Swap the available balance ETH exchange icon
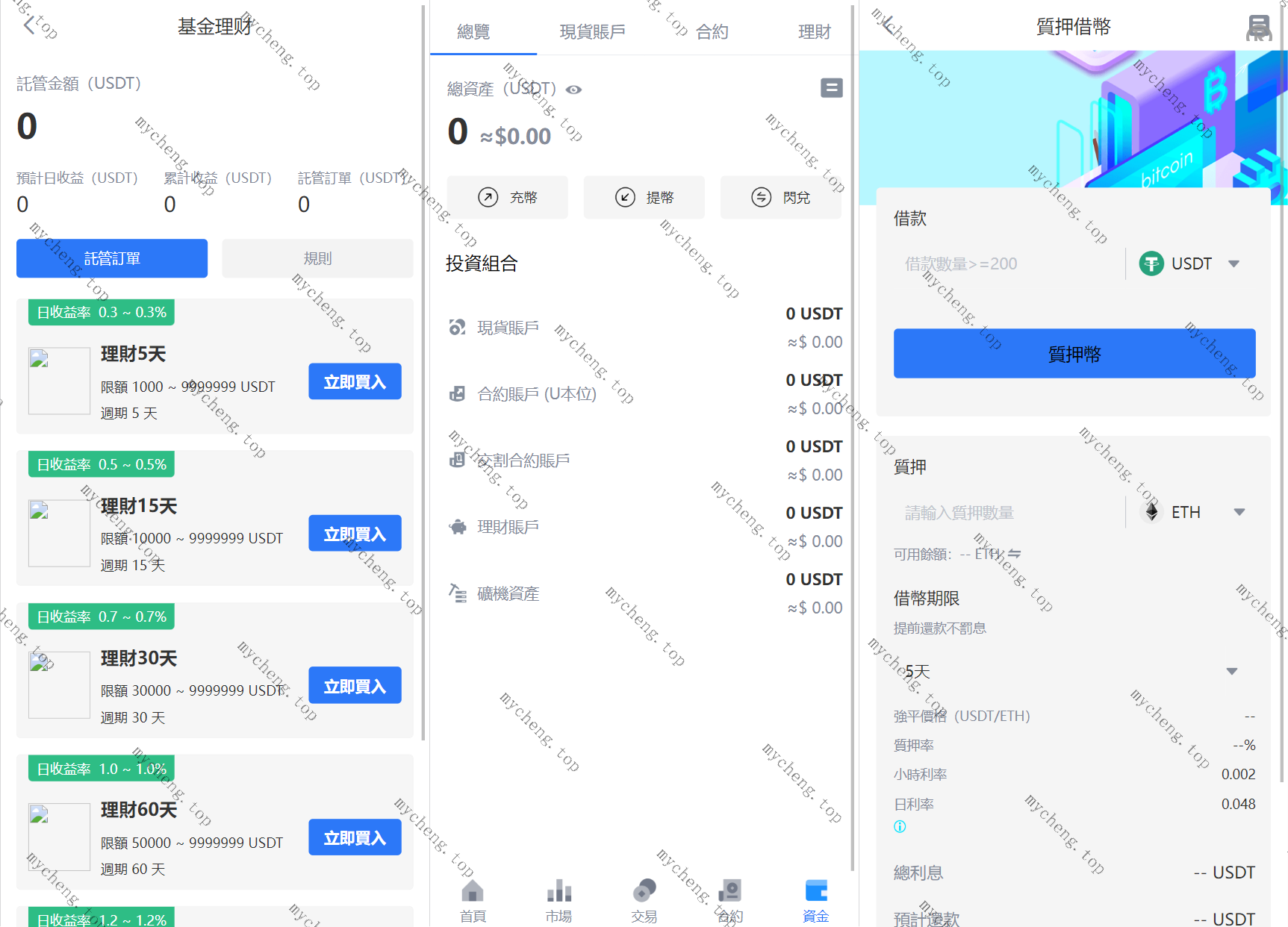This screenshot has width=1288, height=927. click(1014, 554)
